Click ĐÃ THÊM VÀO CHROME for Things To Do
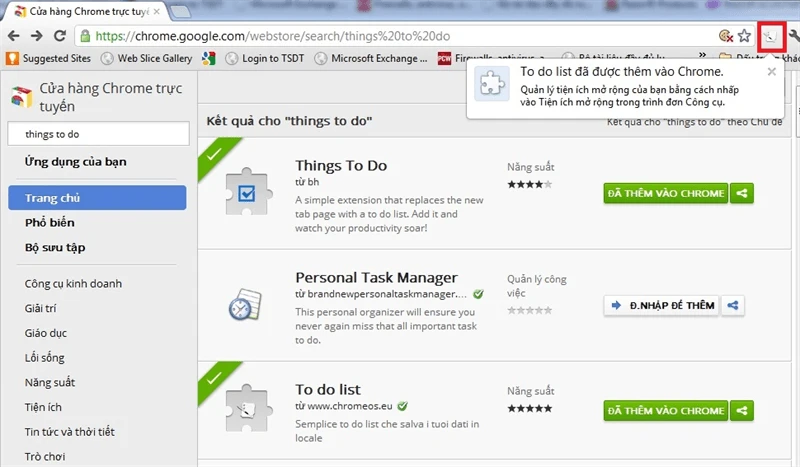 coord(666,193)
